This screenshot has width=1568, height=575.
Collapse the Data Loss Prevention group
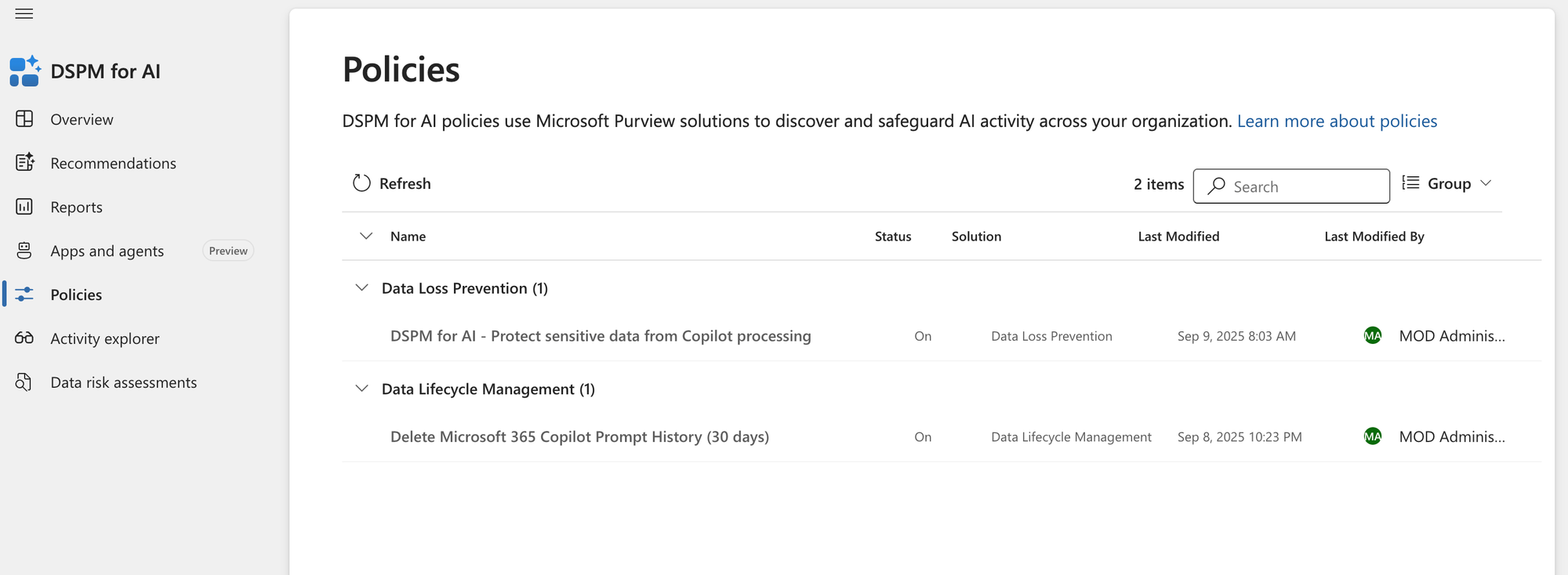(361, 287)
